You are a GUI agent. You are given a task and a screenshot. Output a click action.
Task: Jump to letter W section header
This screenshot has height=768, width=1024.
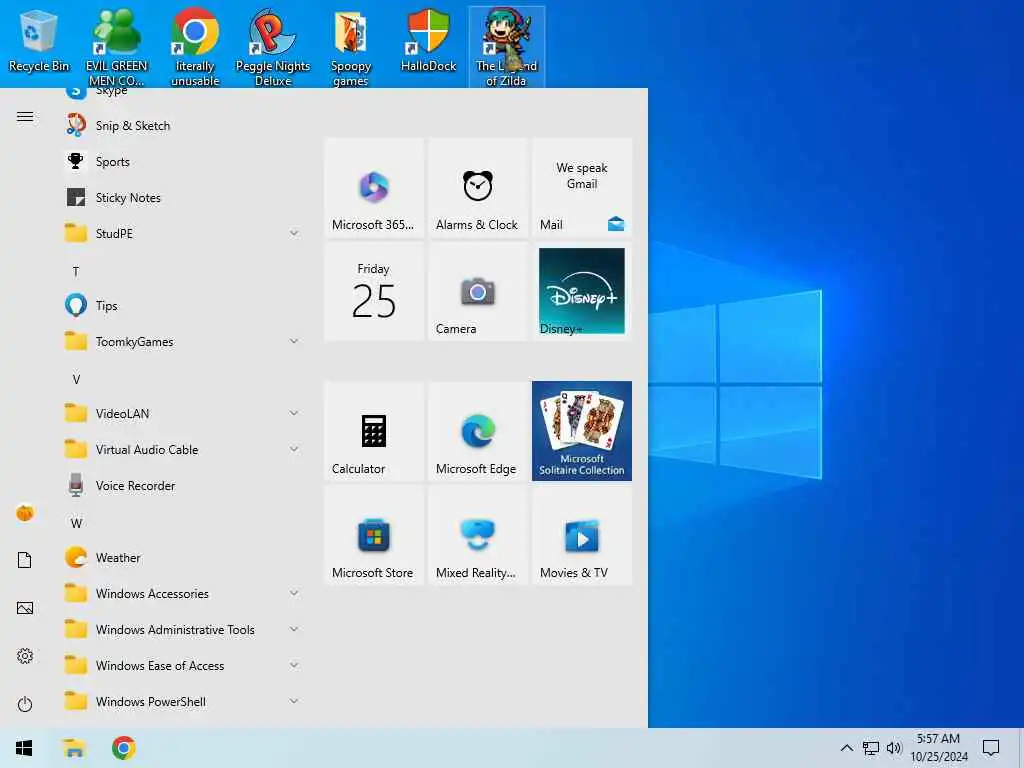76,523
